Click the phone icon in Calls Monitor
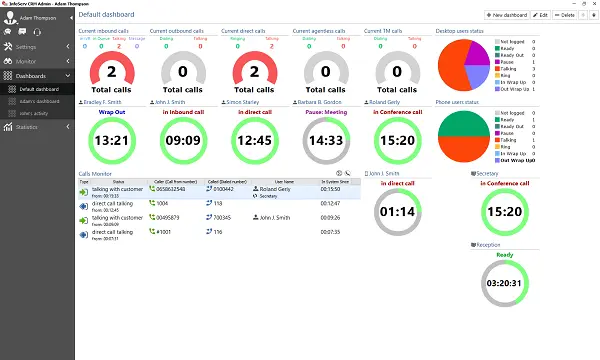 (x=347, y=173)
